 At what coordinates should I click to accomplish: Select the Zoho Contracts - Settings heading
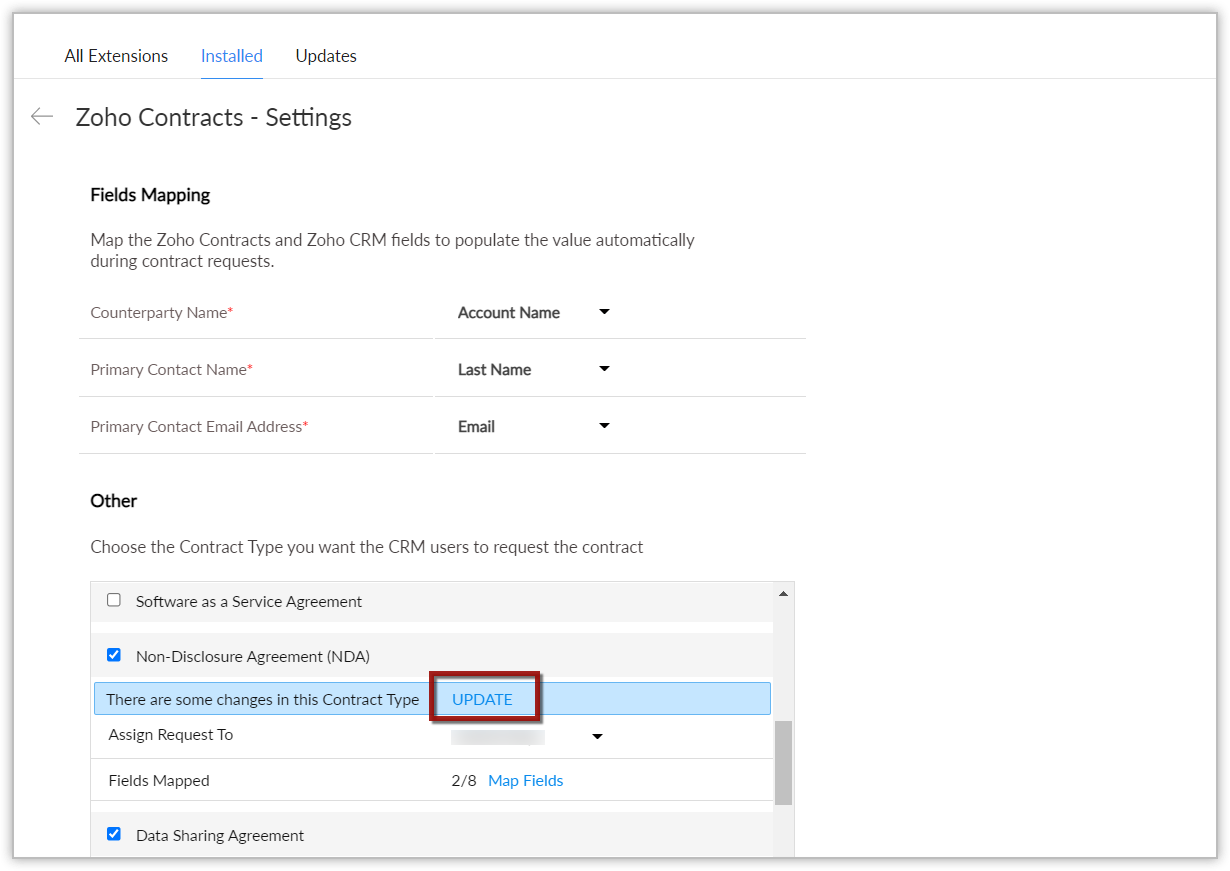214,117
